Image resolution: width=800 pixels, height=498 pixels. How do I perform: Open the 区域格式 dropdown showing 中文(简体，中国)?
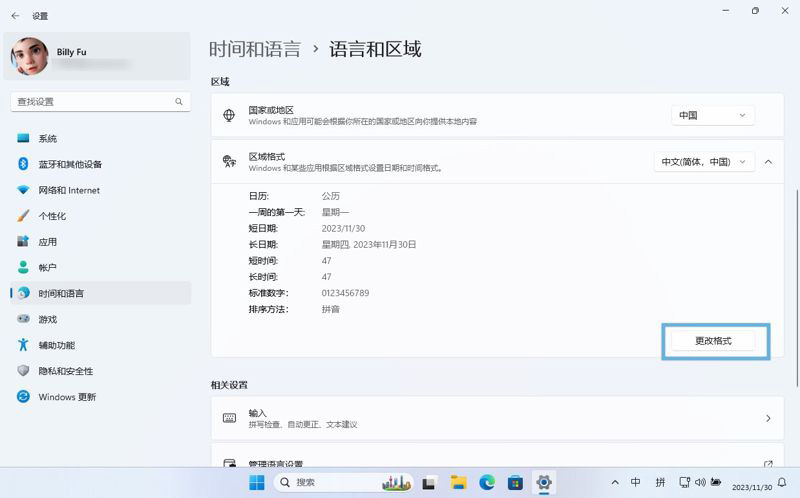point(704,161)
